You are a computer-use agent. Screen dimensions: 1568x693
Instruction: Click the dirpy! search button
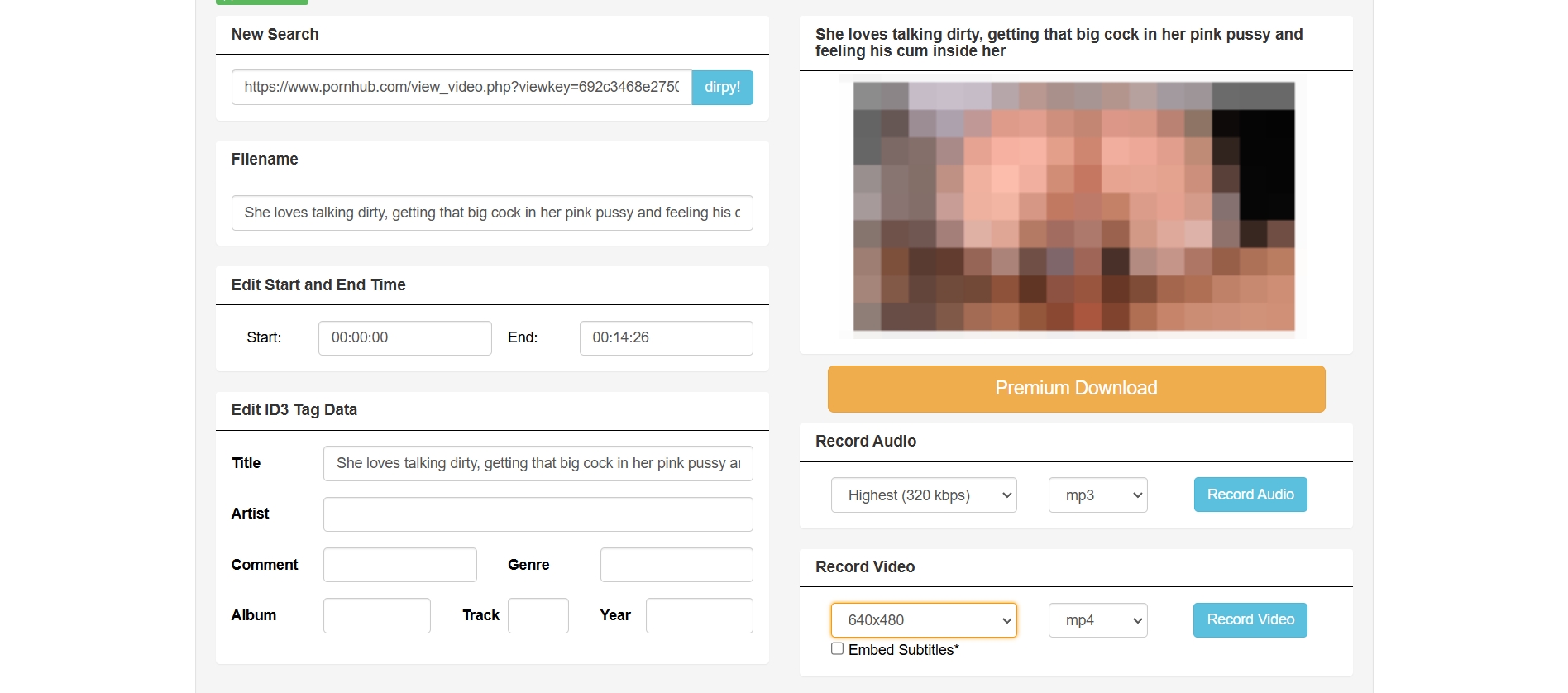[722, 88]
